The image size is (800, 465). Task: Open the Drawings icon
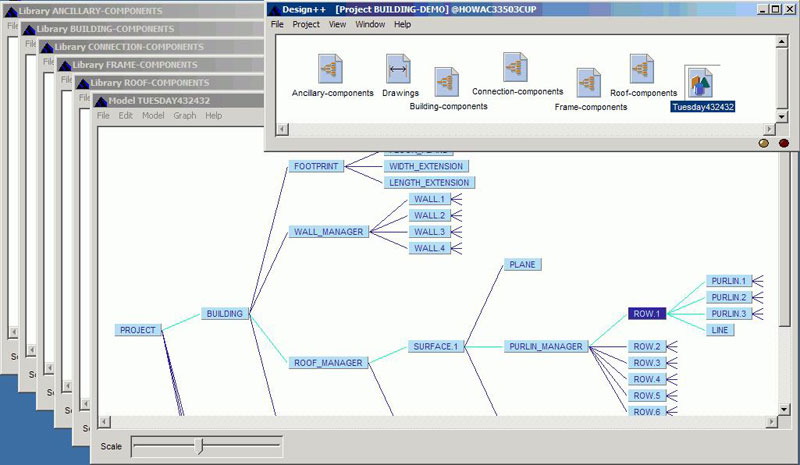click(x=399, y=69)
